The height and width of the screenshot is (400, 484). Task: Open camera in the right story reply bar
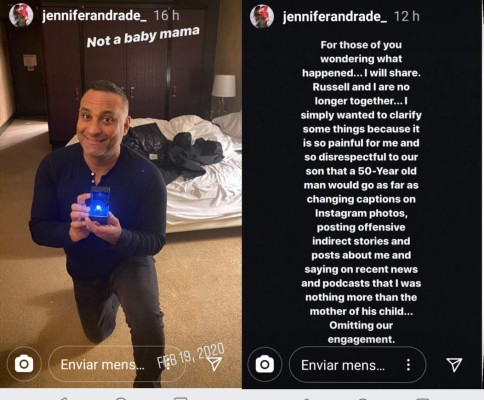pos(265,365)
